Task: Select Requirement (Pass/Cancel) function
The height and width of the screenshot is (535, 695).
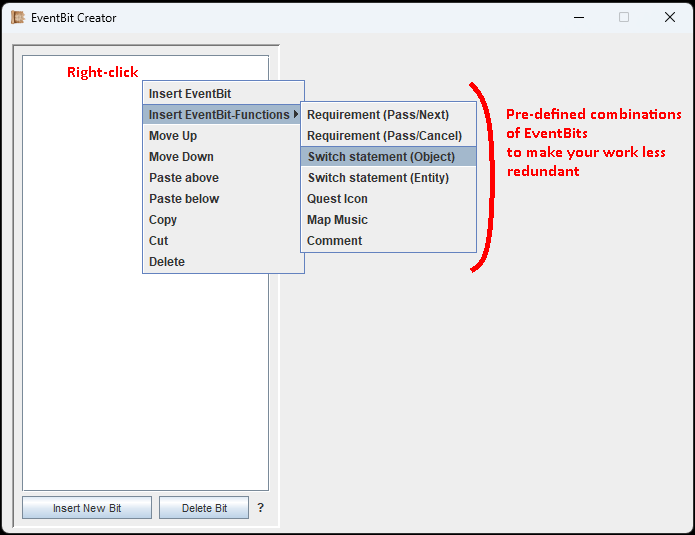Action: [x=384, y=136]
